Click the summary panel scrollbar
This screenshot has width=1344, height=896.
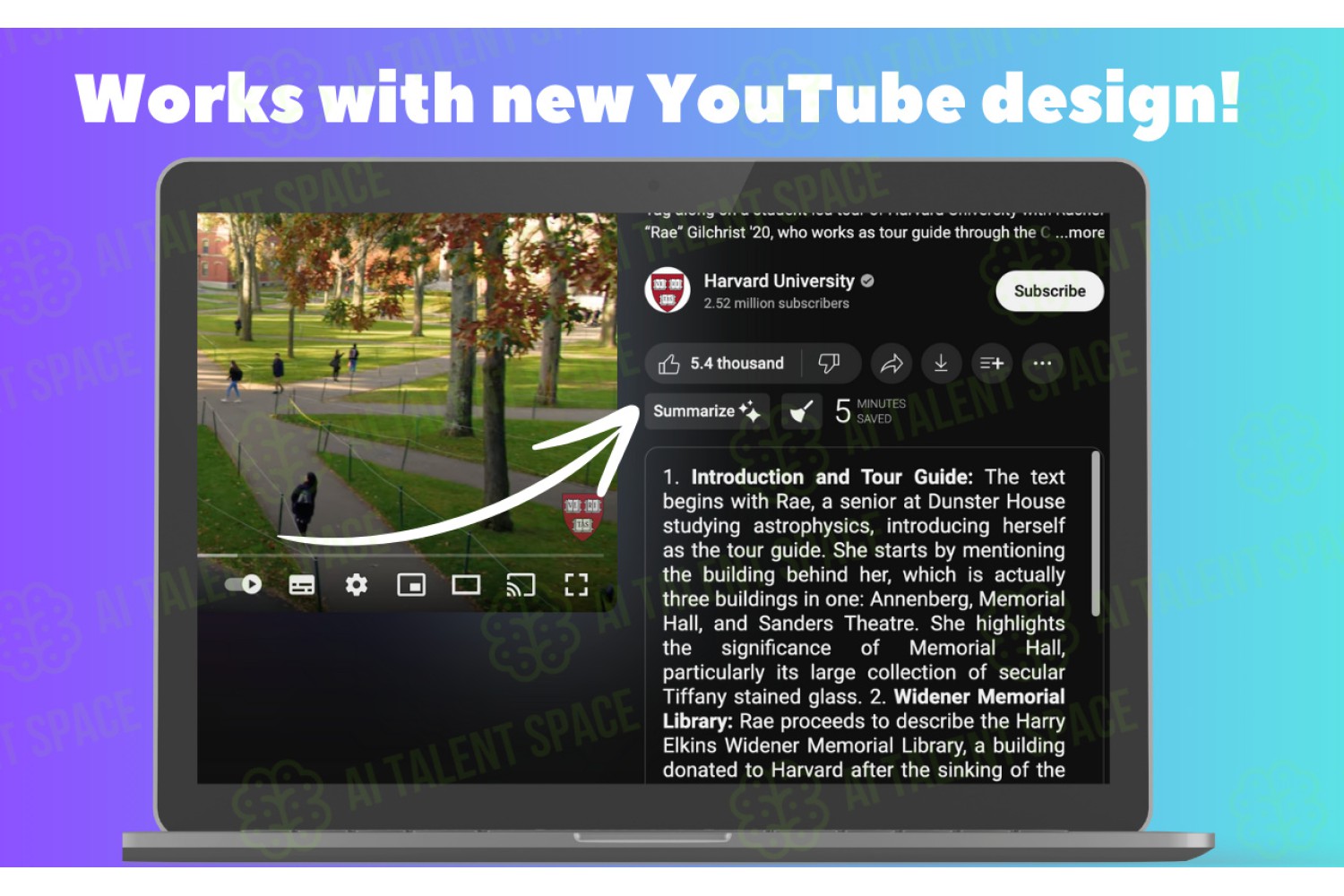coord(1095,534)
